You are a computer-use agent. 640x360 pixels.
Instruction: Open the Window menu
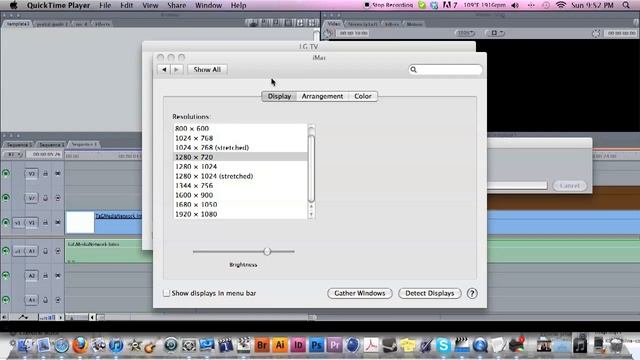tap(208, 5)
